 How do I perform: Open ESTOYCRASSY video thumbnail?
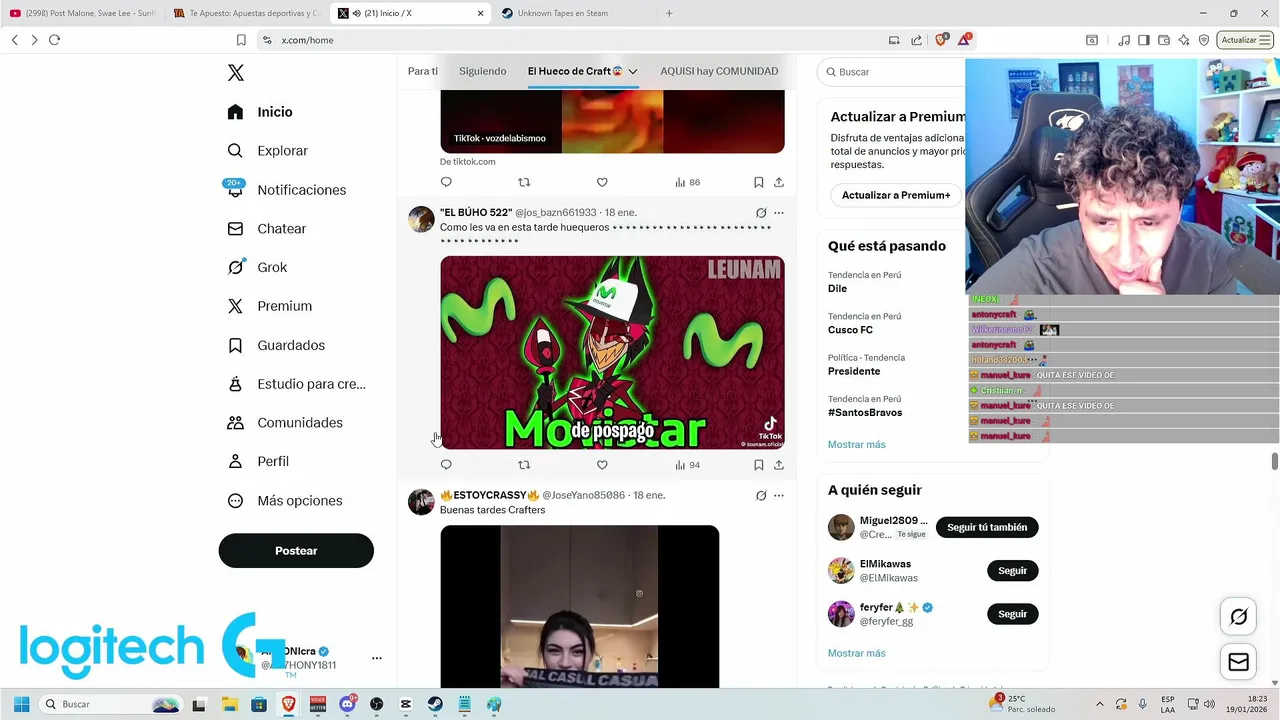pos(580,606)
